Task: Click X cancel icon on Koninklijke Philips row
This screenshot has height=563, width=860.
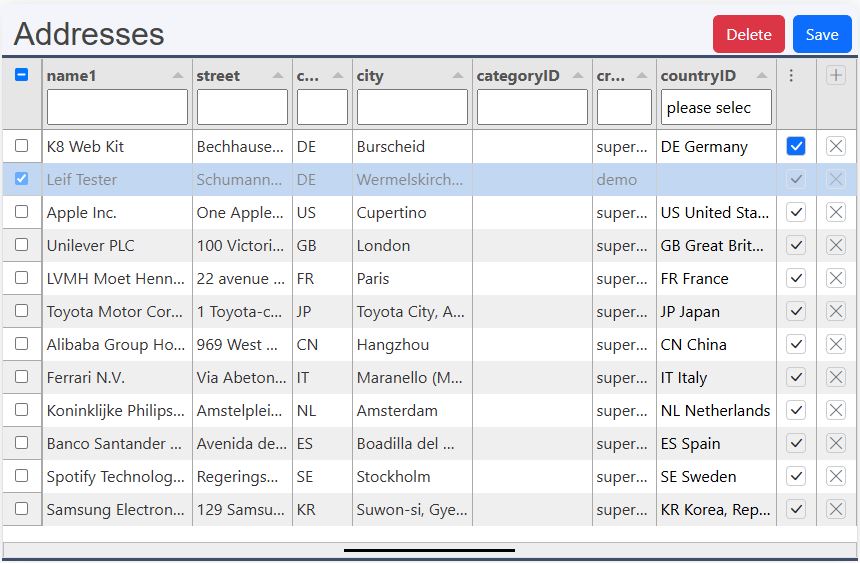Action: pos(836,410)
